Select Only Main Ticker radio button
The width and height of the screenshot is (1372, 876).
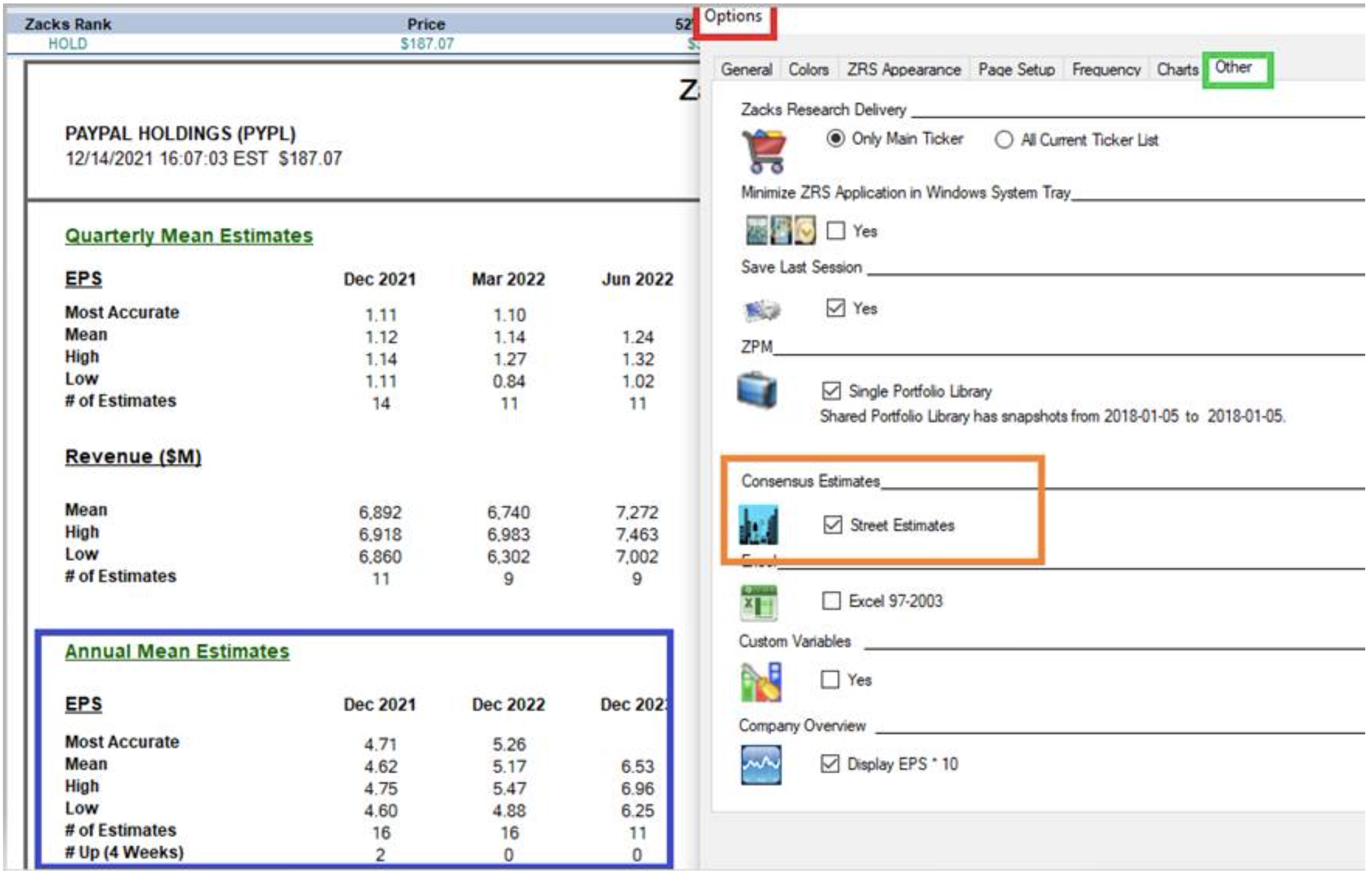835,138
